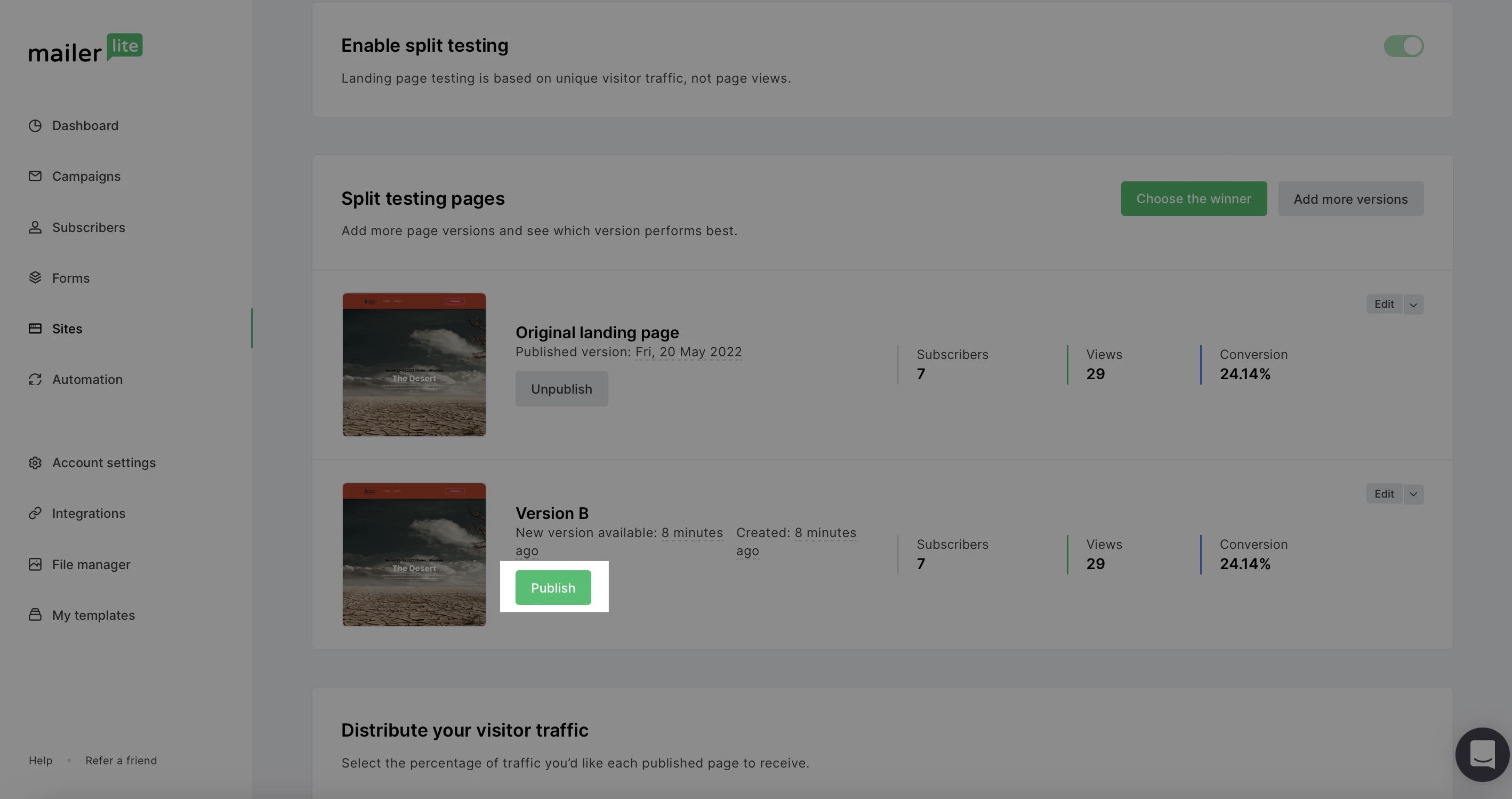This screenshot has height=799, width=1512.
Task: Open My templates in sidebar
Action: click(x=93, y=614)
